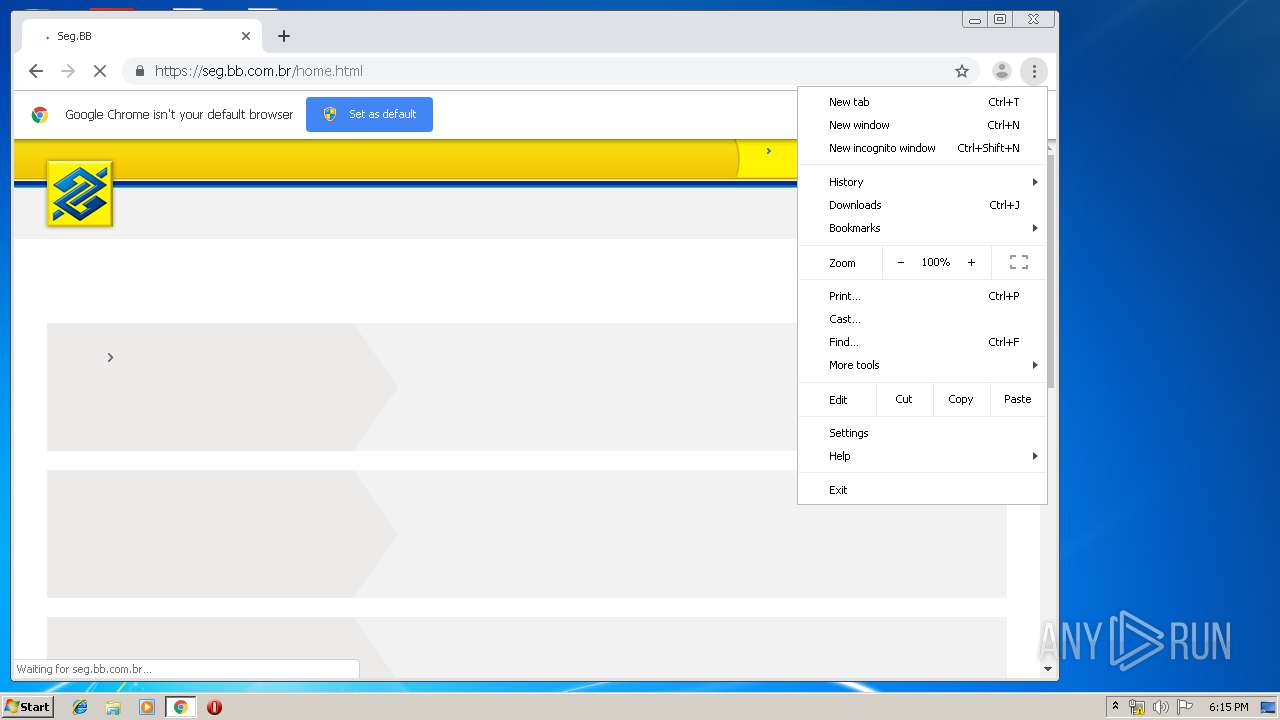This screenshot has width=1280, height=720.
Task: Open the Opera icon in taskbar
Action: (214, 707)
